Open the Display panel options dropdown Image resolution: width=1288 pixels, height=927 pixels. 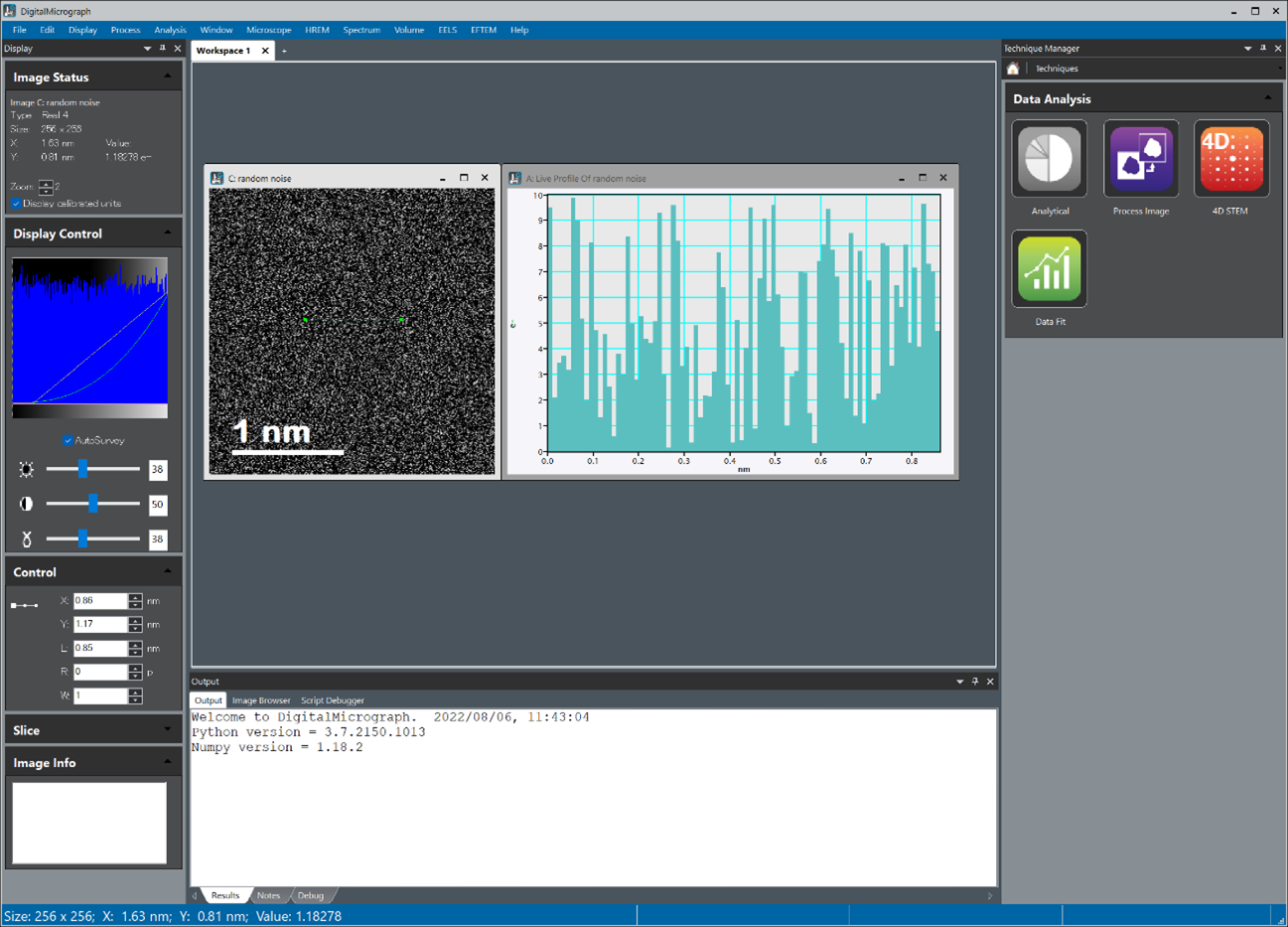pyautogui.click(x=147, y=48)
